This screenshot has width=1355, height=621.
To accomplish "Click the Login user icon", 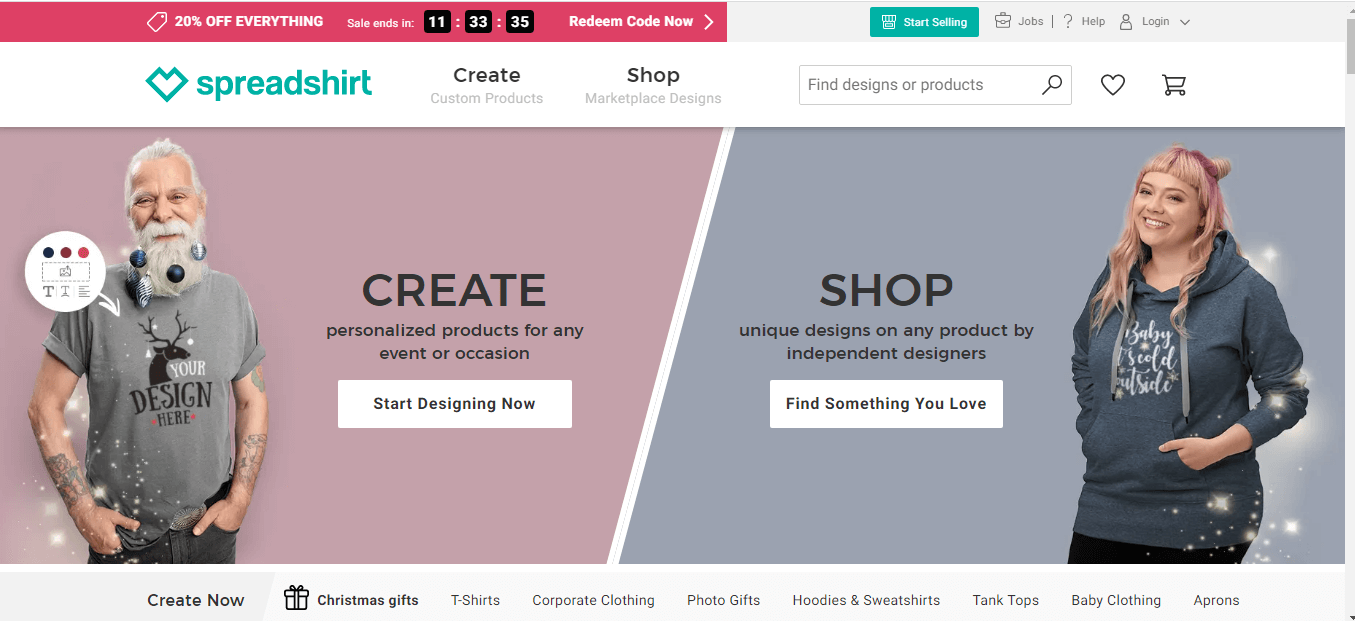I will (x=1126, y=21).
